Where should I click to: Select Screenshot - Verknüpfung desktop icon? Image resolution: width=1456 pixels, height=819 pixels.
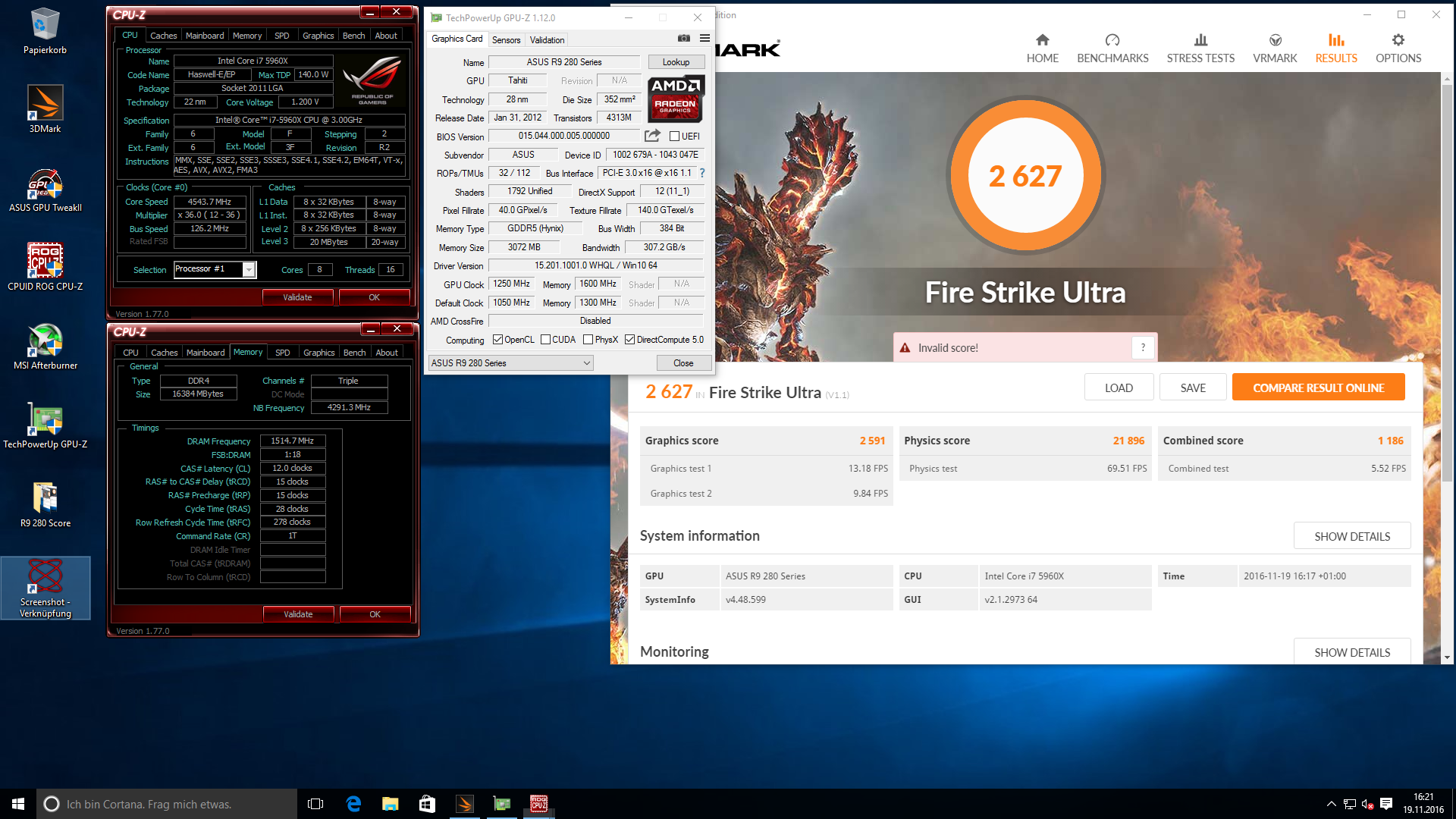[x=45, y=588]
